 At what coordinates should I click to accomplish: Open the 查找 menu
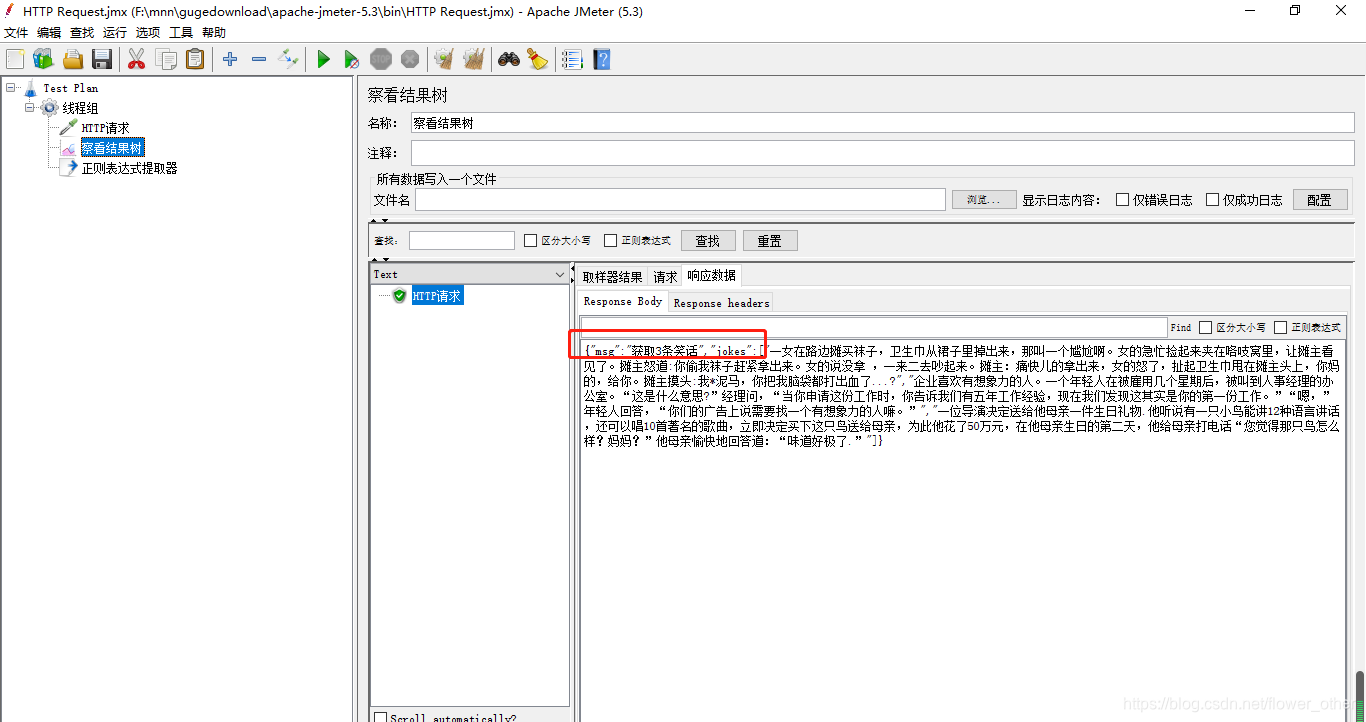click(x=82, y=33)
